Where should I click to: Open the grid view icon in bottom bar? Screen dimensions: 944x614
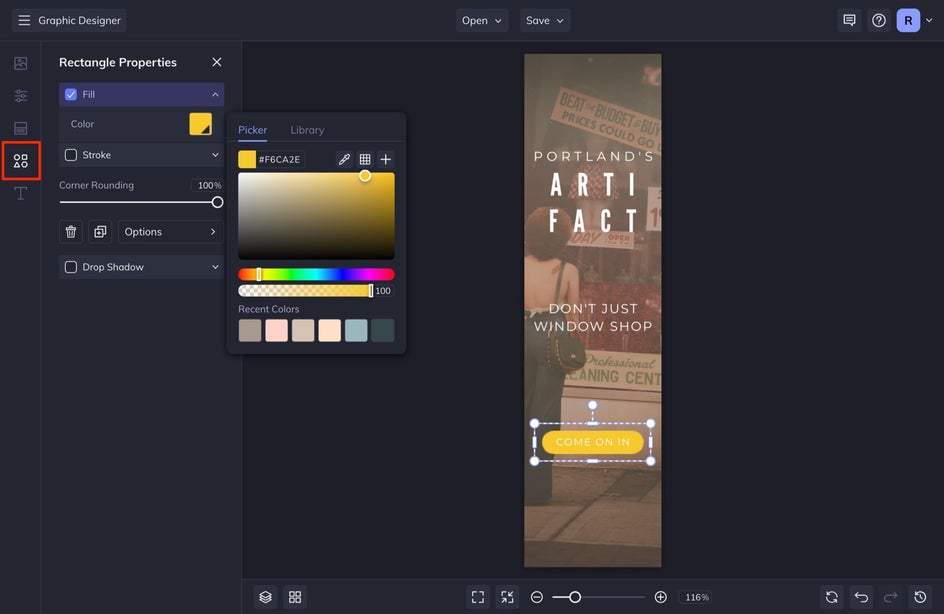click(295, 597)
